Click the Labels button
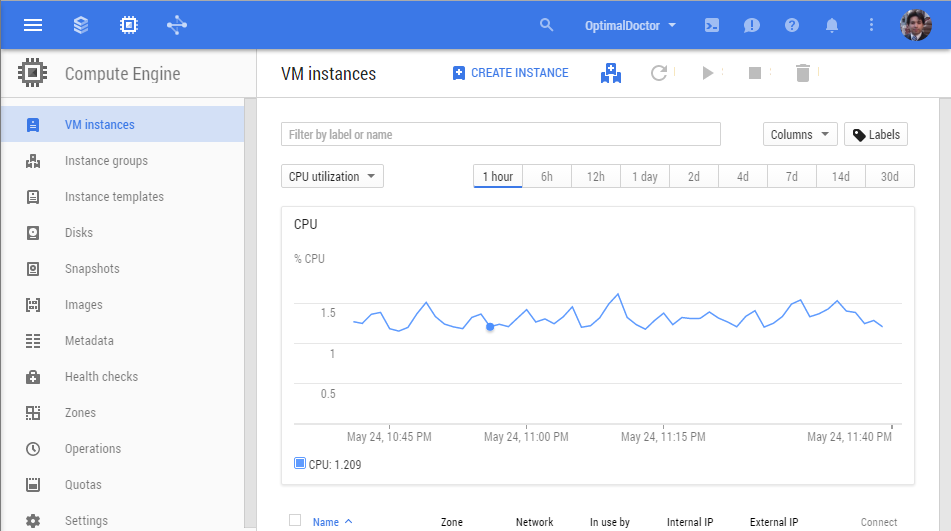Viewport: 951px width, 531px height. click(x=876, y=135)
